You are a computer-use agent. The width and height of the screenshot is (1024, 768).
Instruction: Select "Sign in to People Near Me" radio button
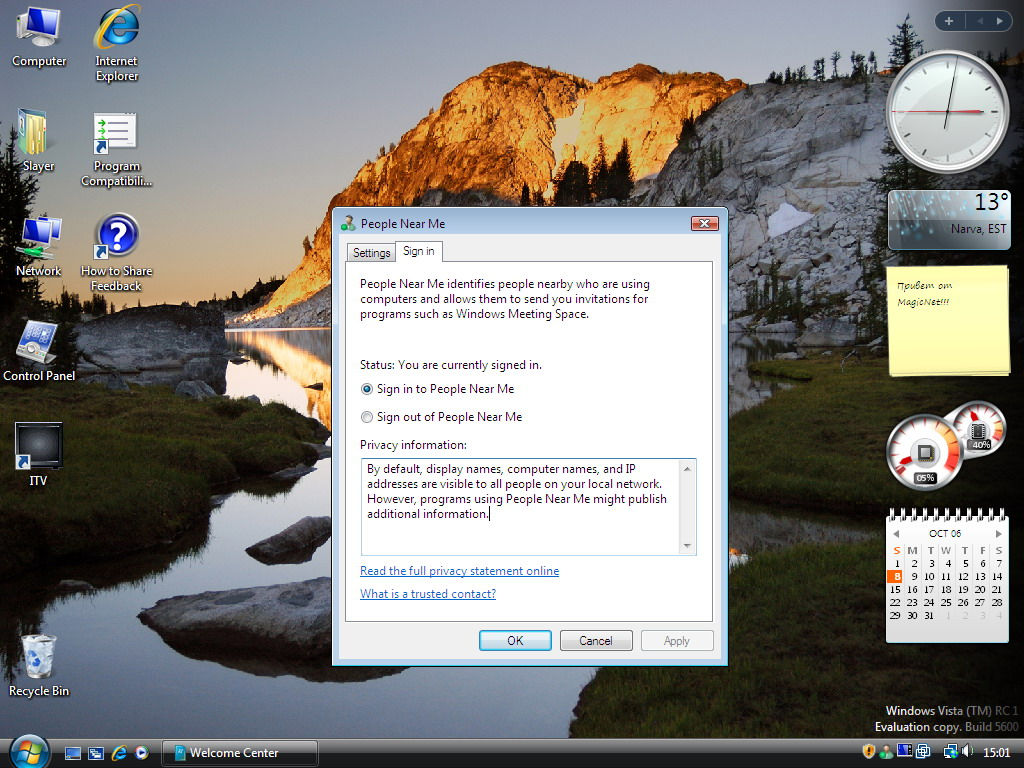[367, 389]
